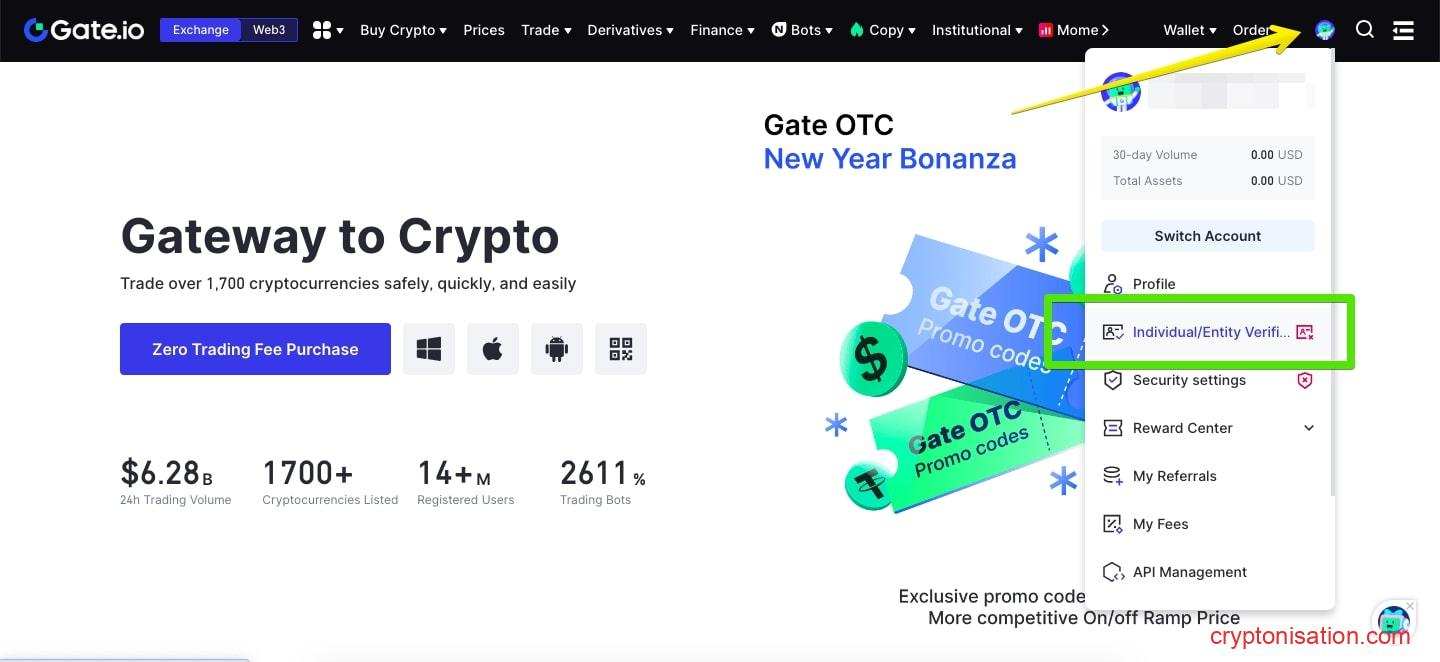The height and width of the screenshot is (662, 1440).
Task: Open Individual/Entity Verification menu item
Action: tap(1210, 332)
